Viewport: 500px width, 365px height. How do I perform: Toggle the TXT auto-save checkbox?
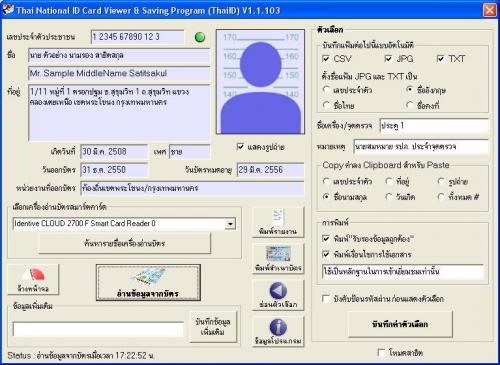point(440,59)
